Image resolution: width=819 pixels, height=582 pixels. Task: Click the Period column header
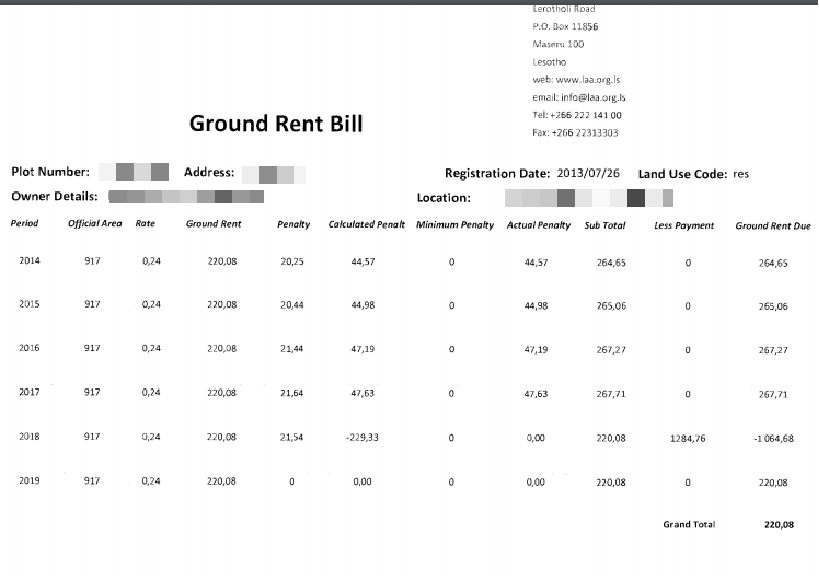(24, 225)
